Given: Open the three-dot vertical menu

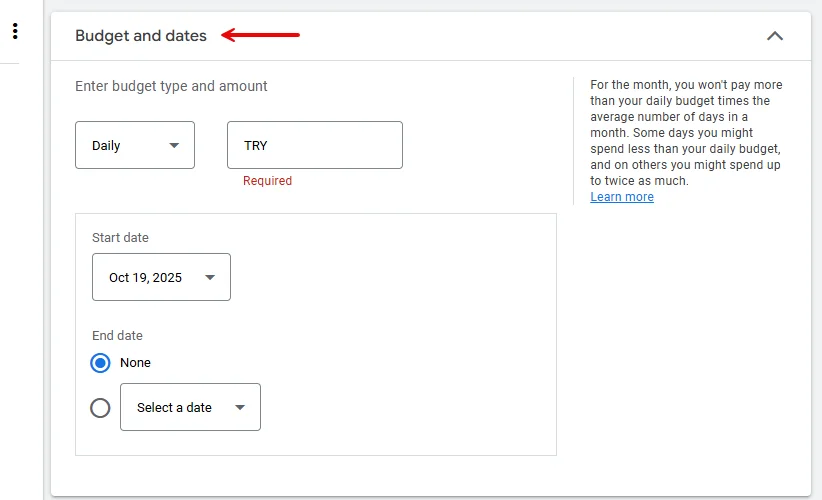Looking at the screenshot, I should click(15, 31).
